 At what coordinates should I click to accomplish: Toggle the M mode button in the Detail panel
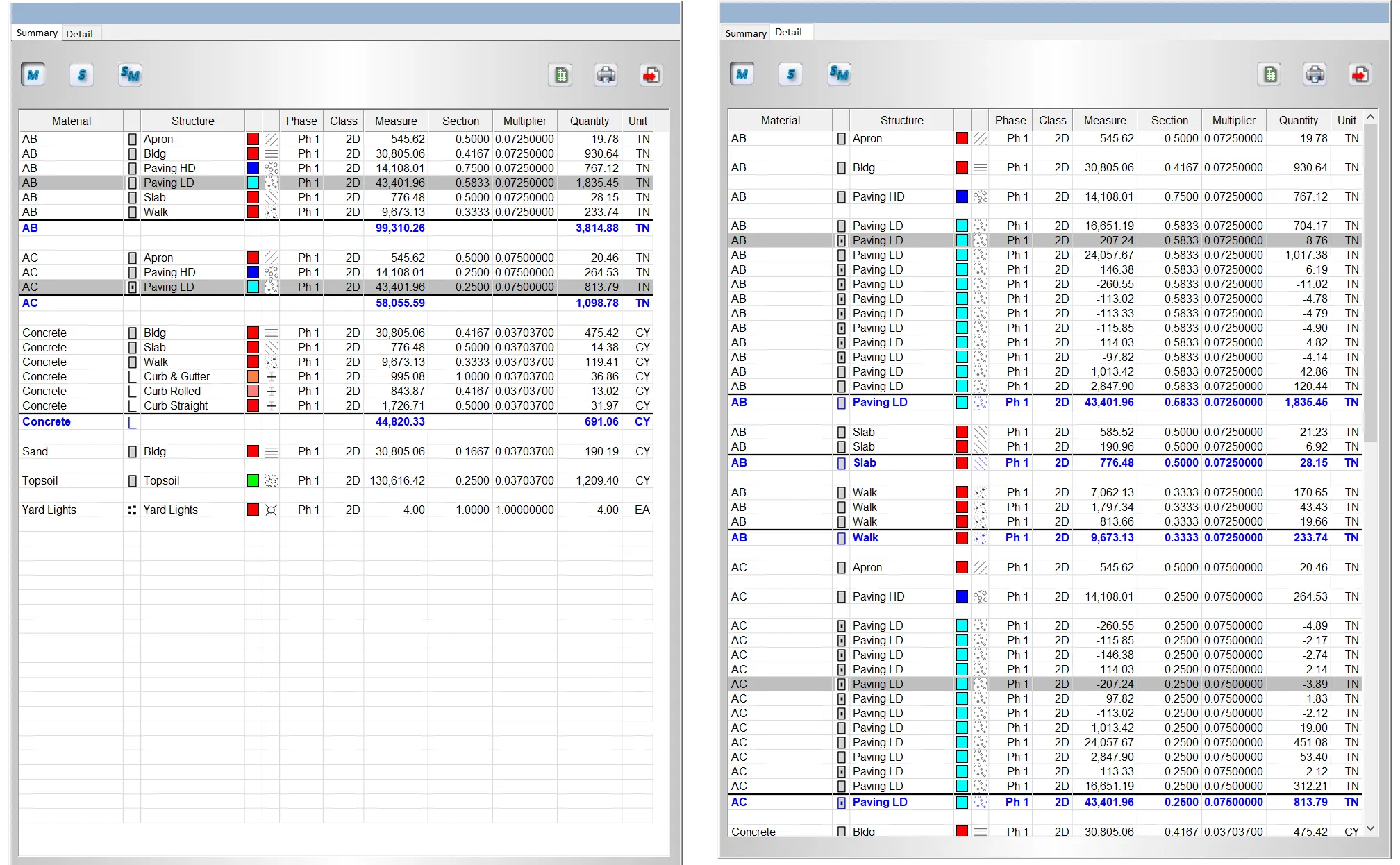[742, 74]
